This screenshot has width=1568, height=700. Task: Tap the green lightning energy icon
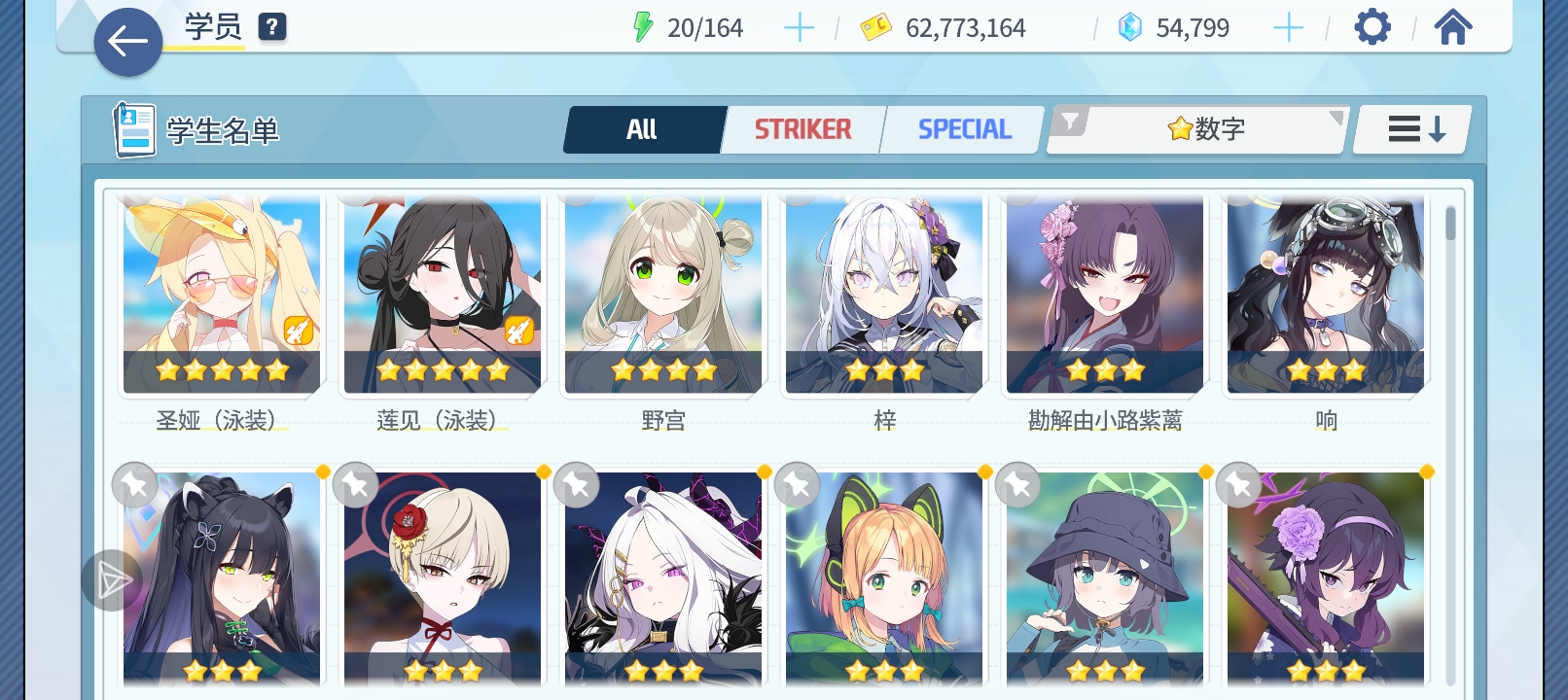(643, 27)
